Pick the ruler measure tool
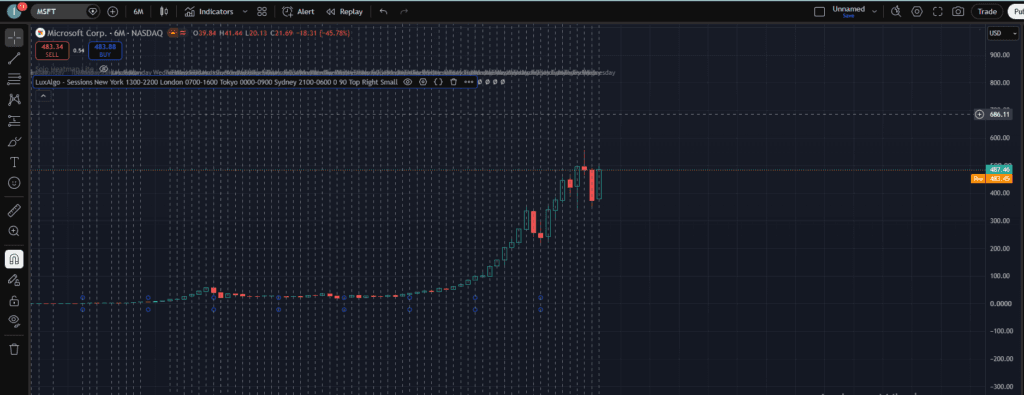 (x=14, y=210)
